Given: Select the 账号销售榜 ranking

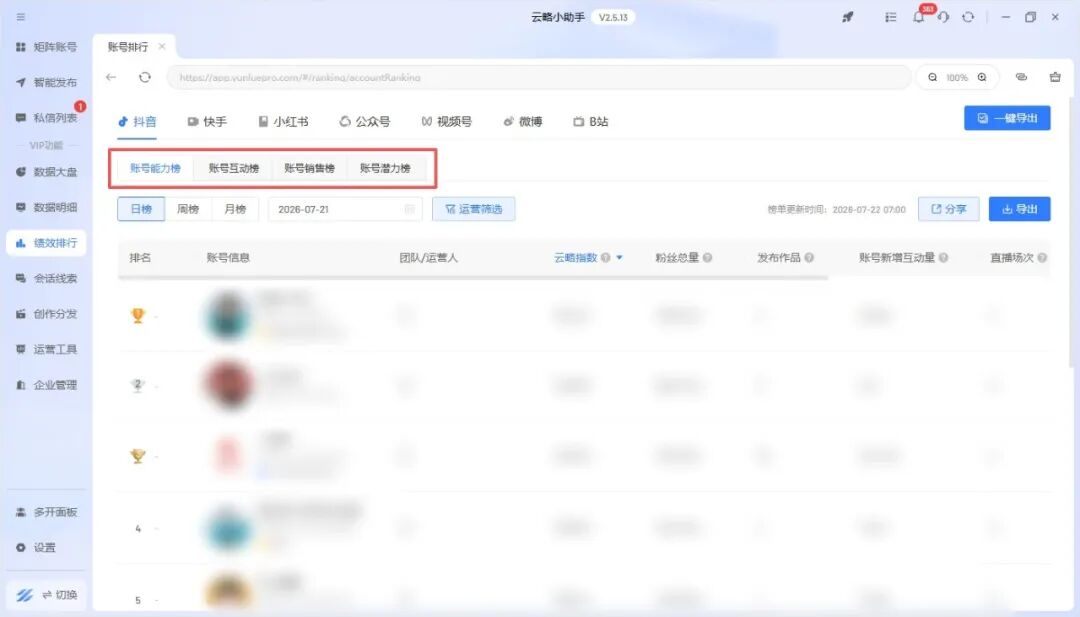Looking at the screenshot, I should 309,168.
